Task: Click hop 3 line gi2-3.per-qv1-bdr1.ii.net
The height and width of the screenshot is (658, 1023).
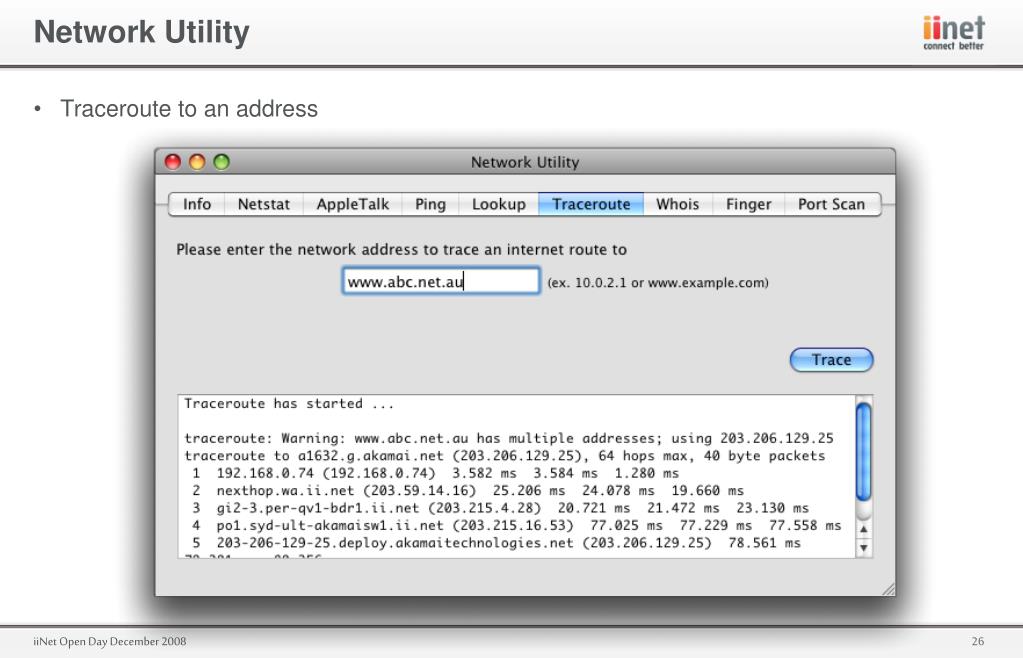Action: (500, 508)
